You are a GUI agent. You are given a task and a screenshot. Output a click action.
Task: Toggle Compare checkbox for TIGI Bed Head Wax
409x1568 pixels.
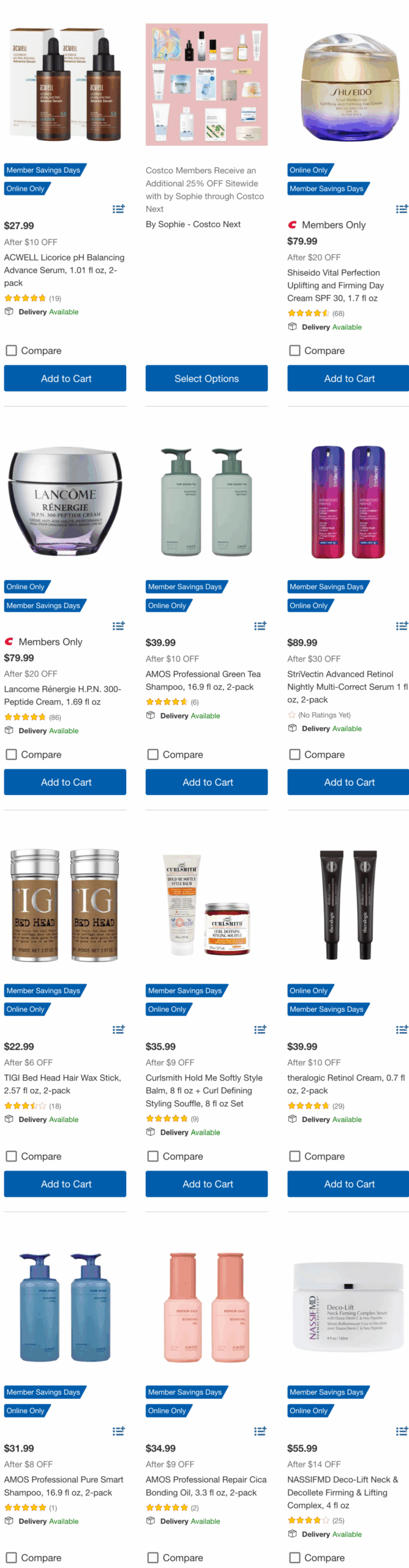pyautogui.click(x=11, y=1156)
